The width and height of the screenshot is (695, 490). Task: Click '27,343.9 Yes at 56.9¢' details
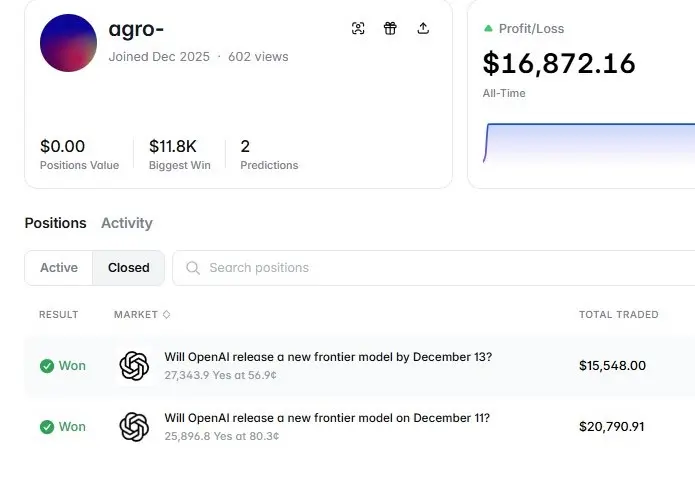(220, 375)
